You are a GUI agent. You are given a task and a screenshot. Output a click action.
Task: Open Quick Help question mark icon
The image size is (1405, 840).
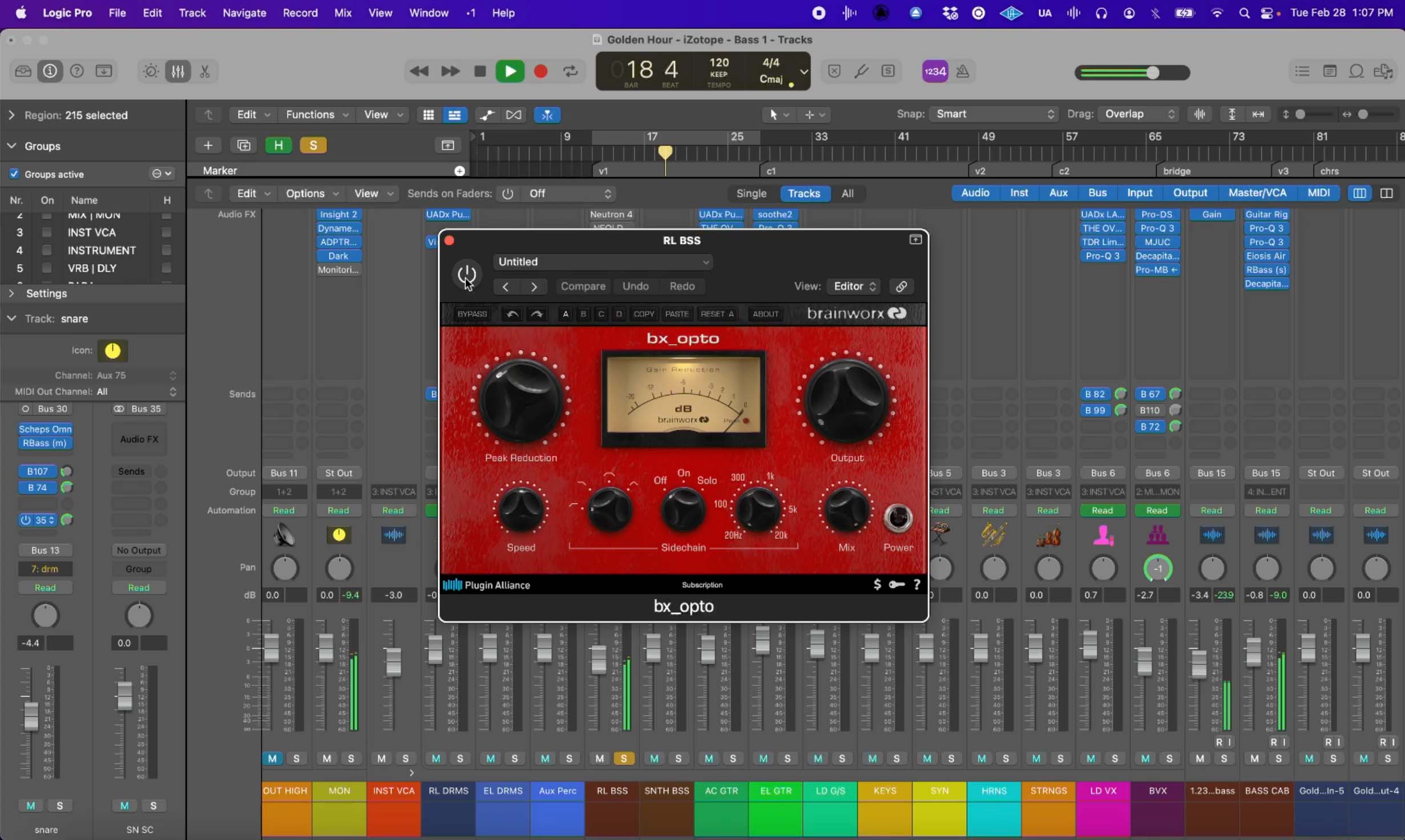pyautogui.click(x=76, y=71)
